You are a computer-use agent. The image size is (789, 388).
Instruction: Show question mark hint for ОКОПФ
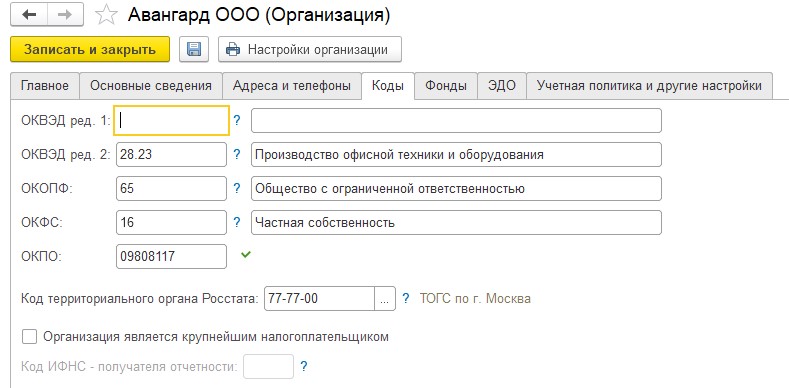coord(237,189)
